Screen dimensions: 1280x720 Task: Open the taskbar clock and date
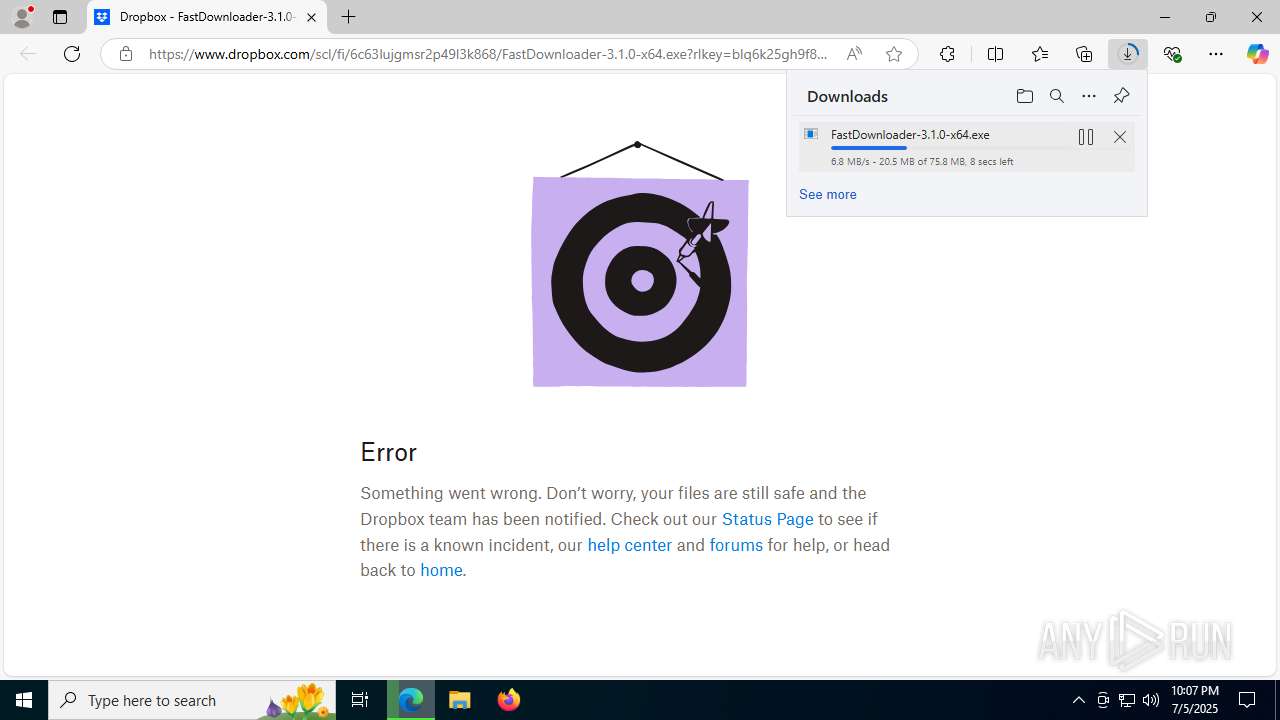1194,700
